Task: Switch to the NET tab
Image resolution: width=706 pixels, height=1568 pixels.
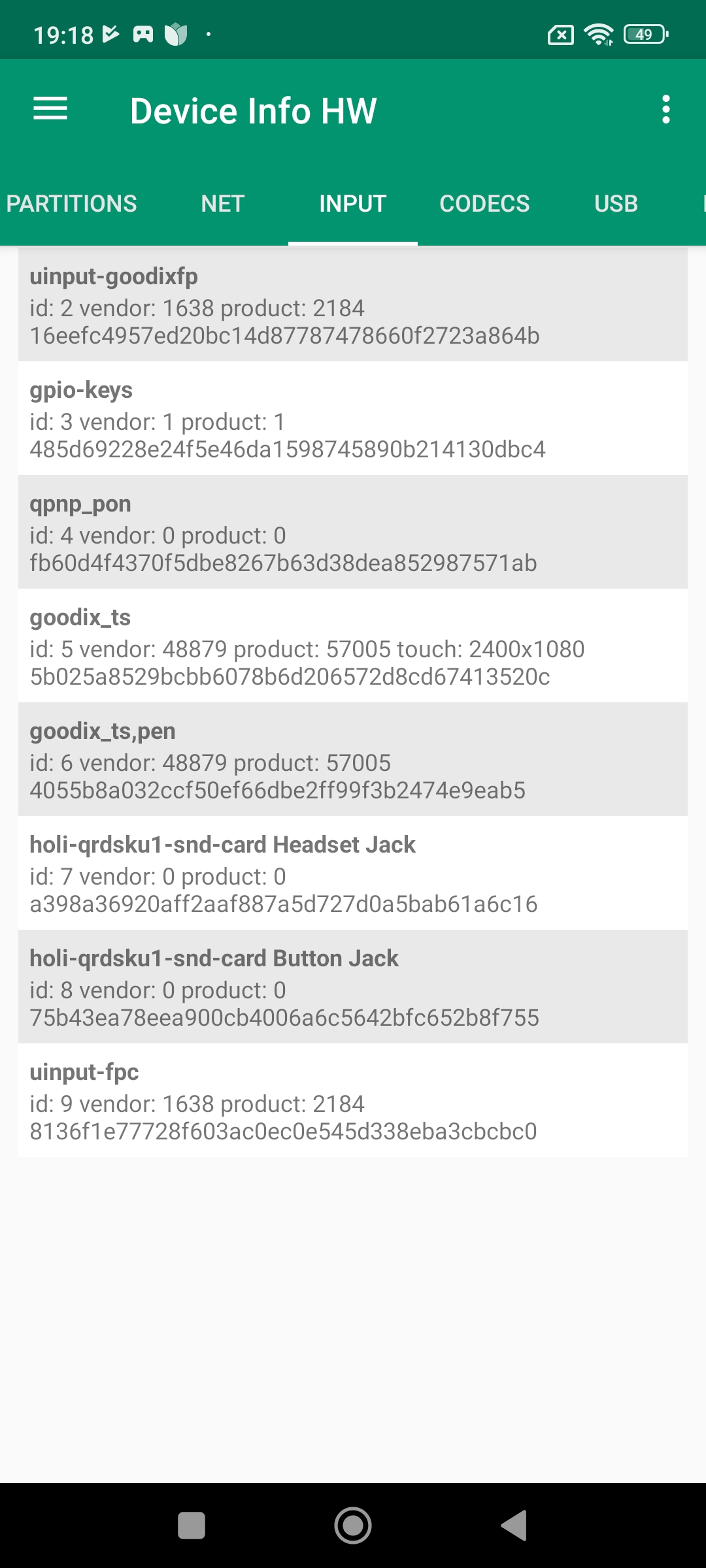Action: coord(222,204)
